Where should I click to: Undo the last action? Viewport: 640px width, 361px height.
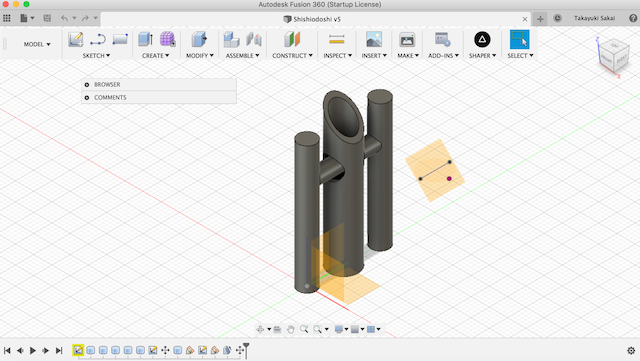(64, 18)
